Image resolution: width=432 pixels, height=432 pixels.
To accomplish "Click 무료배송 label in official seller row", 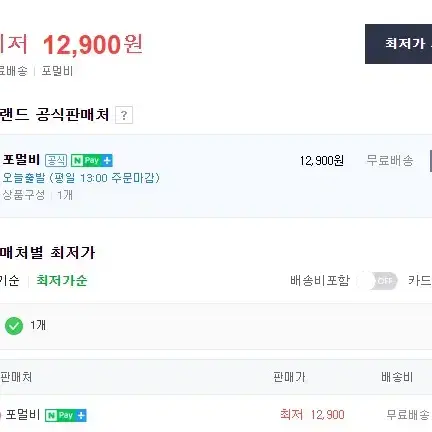I will [390, 161].
